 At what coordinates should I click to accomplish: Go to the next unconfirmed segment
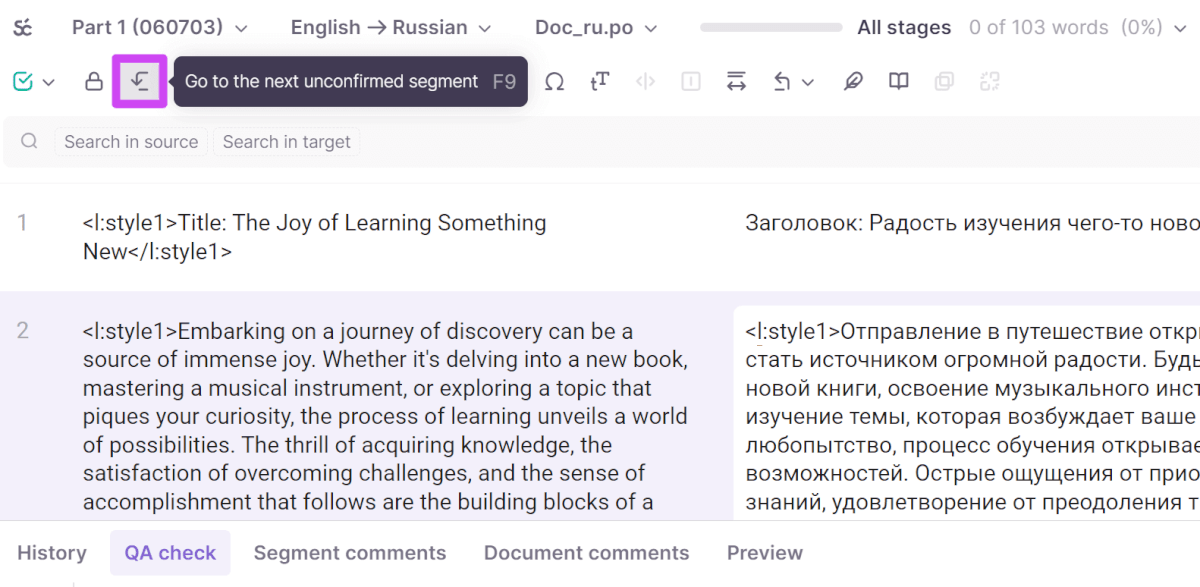click(140, 81)
